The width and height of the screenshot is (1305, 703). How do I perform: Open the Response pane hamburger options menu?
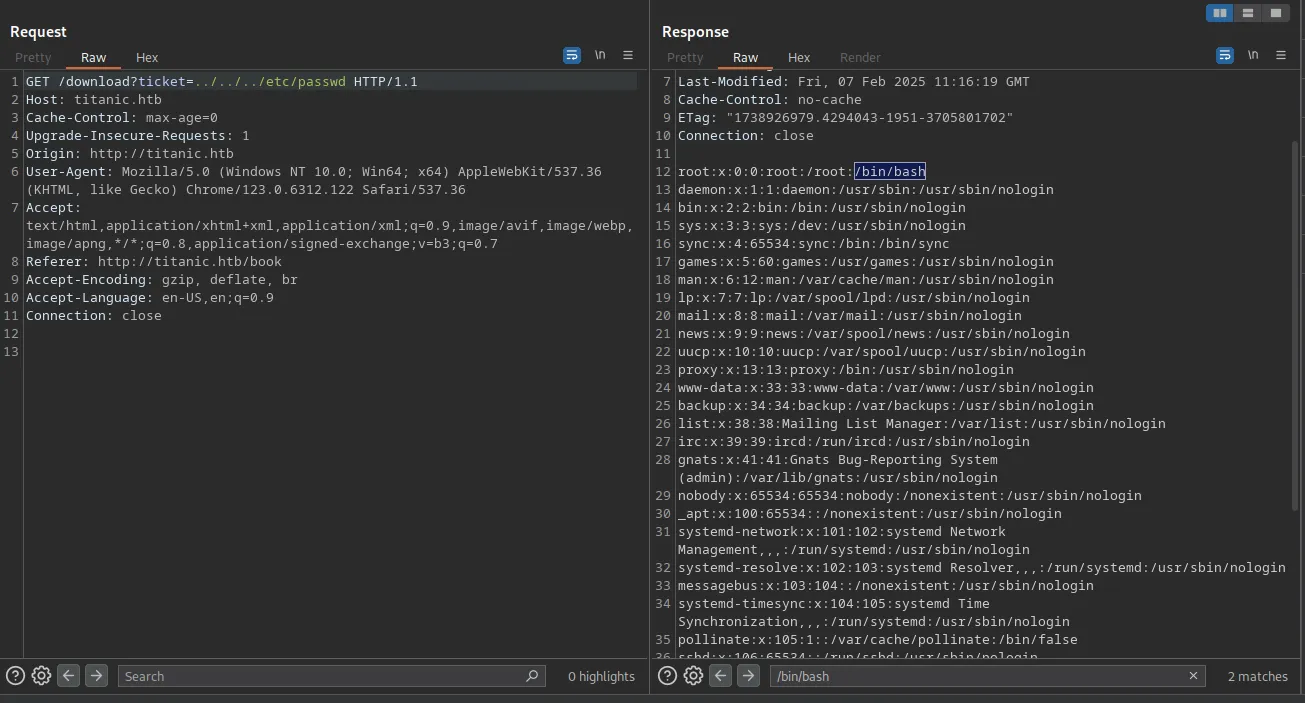click(x=1281, y=56)
